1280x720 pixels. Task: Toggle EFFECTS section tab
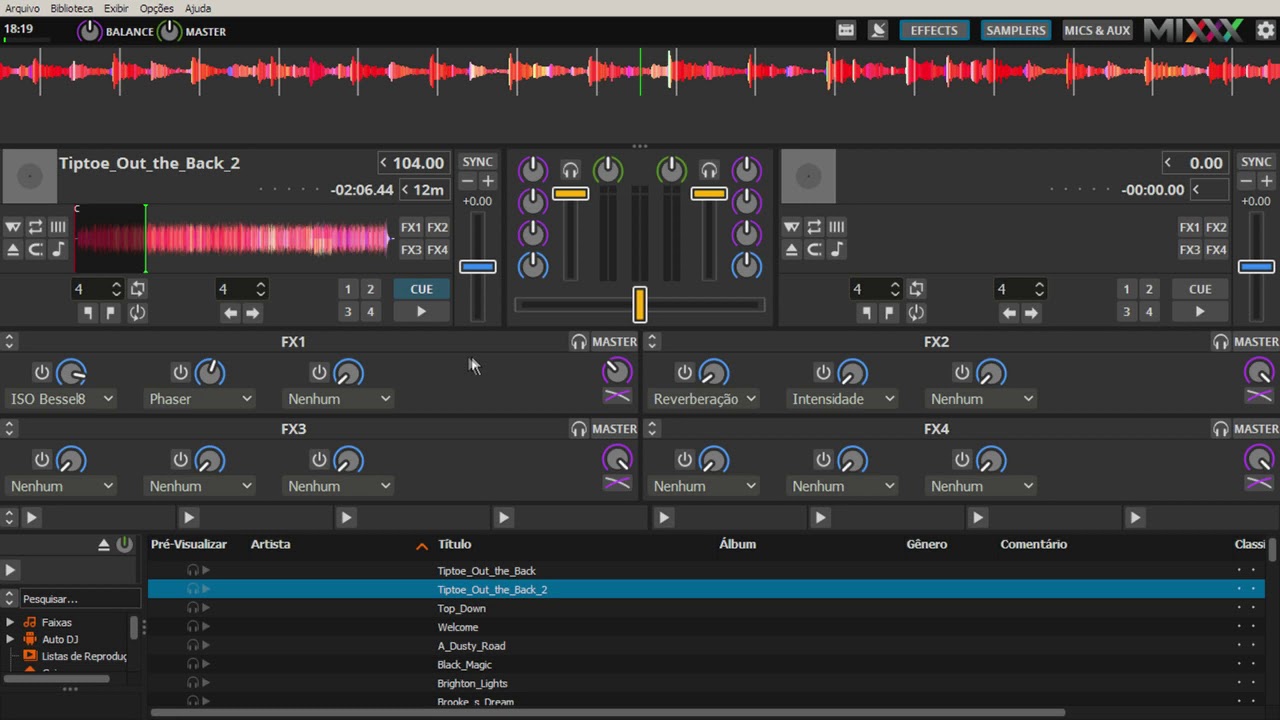click(x=934, y=30)
